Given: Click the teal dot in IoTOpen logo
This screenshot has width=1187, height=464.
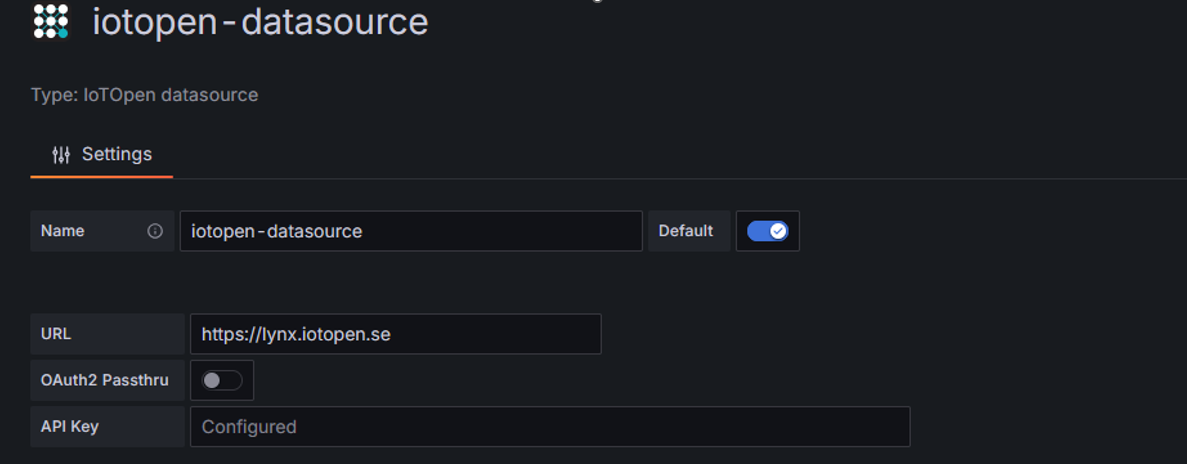Looking at the screenshot, I should click(x=63, y=33).
